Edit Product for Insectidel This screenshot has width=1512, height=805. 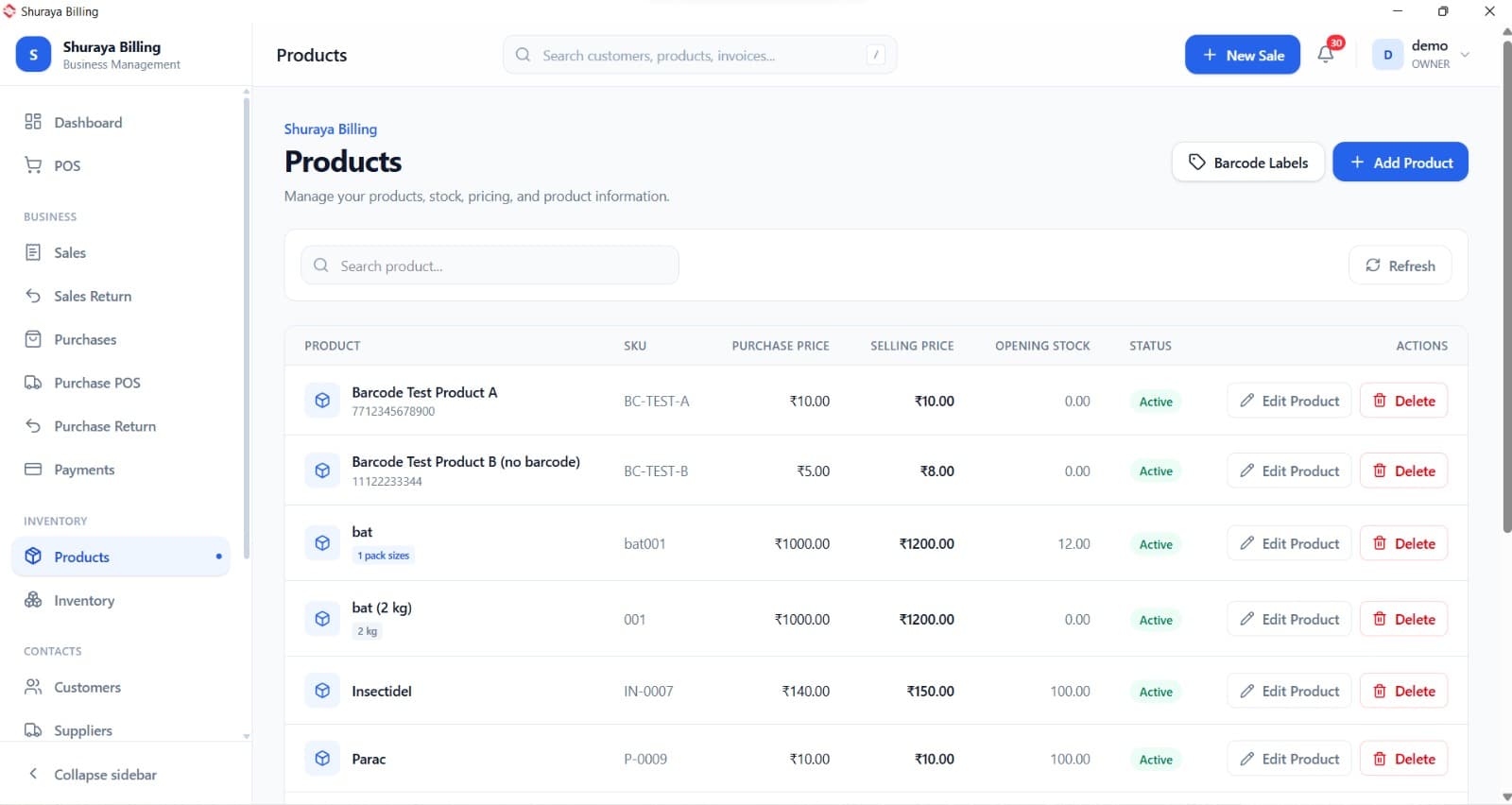pyautogui.click(x=1289, y=691)
